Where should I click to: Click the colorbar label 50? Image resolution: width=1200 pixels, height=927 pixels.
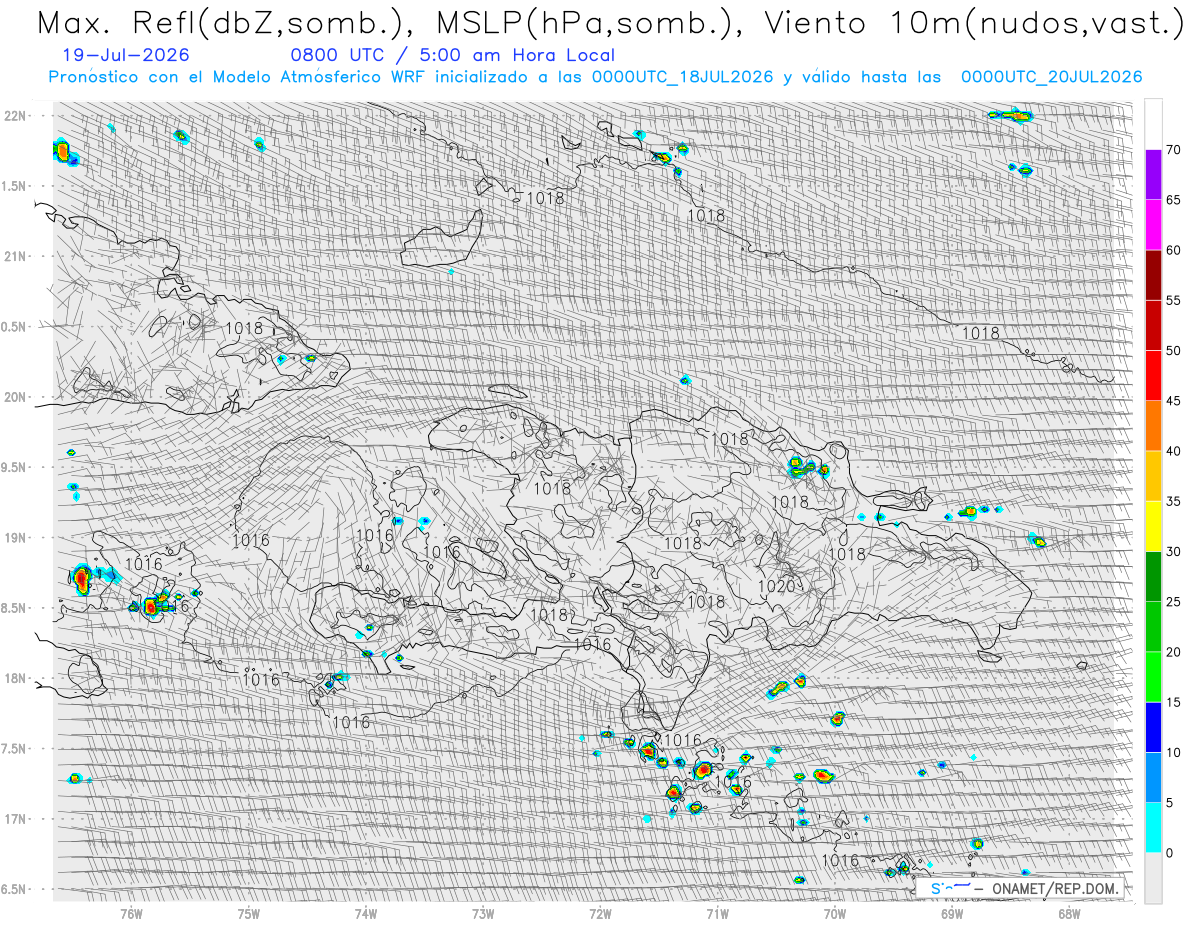click(1173, 351)
